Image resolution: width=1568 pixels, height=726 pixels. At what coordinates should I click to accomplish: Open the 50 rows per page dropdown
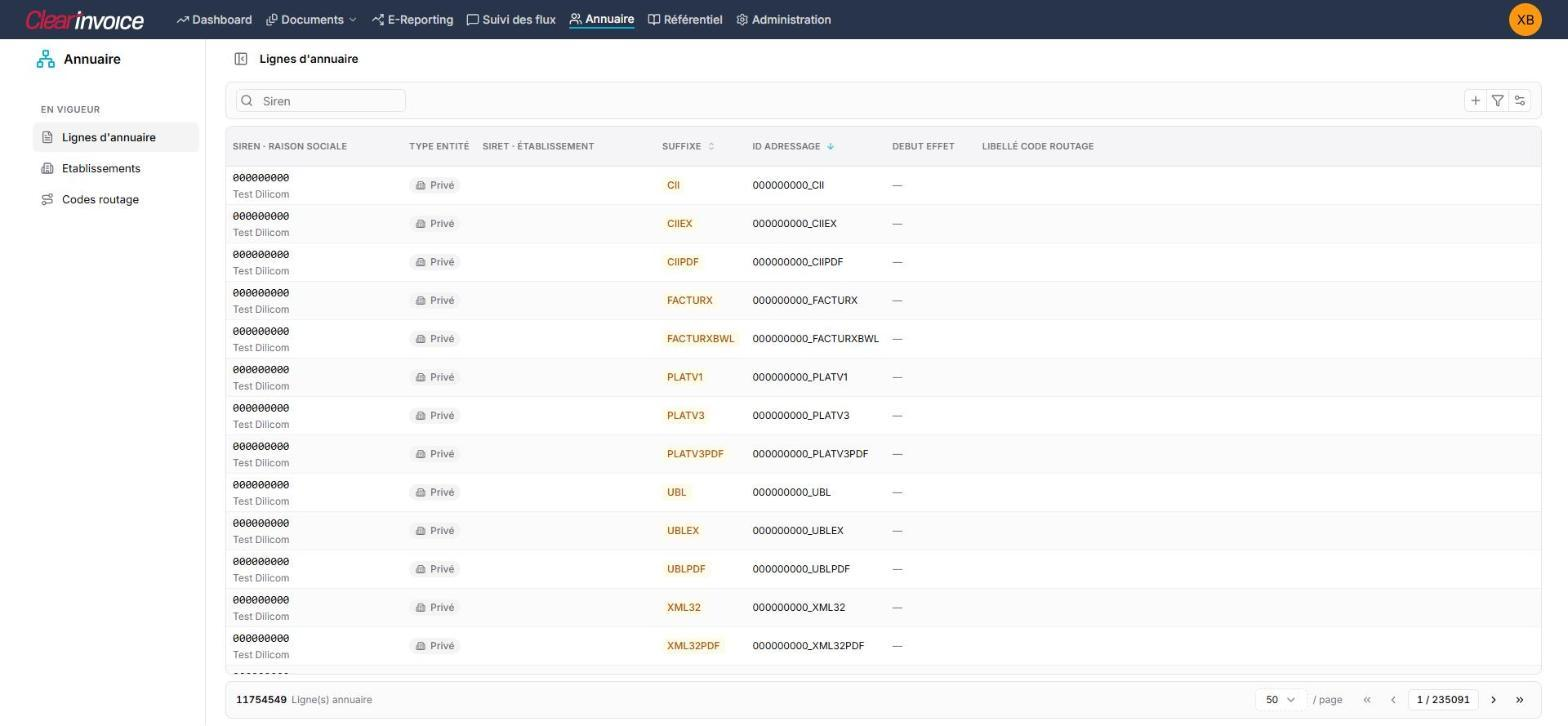coord(1280,700)
